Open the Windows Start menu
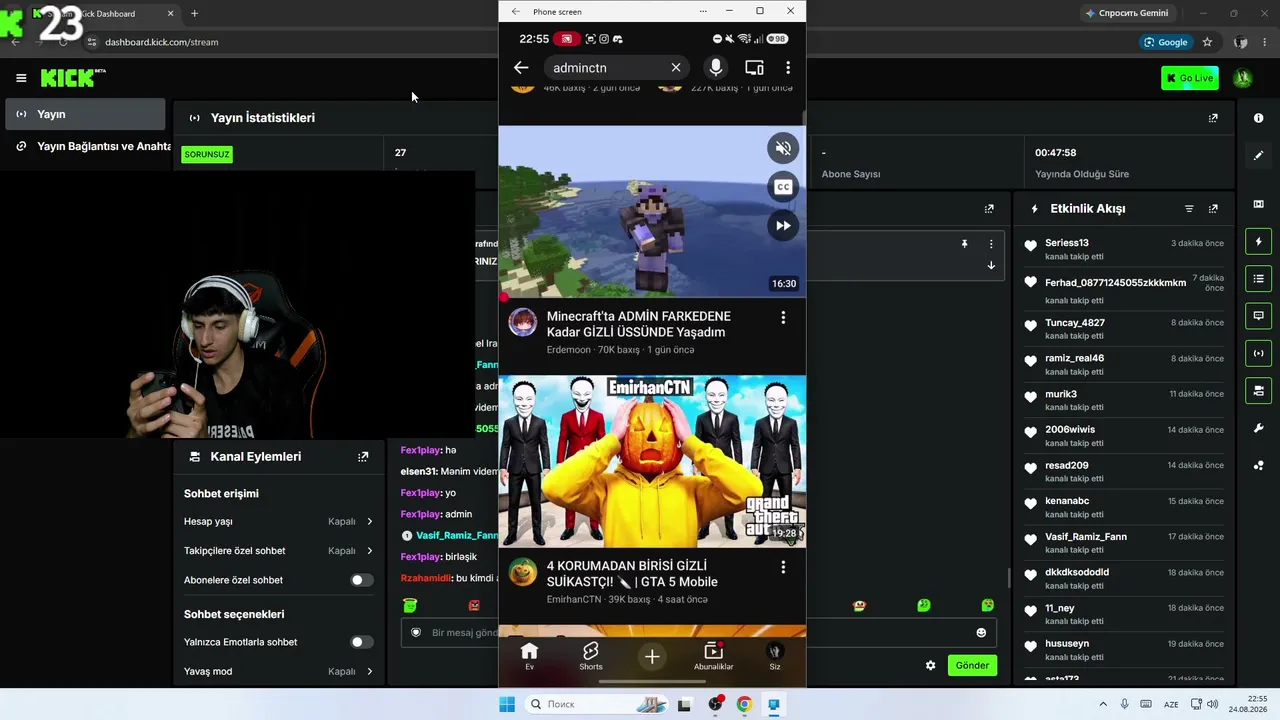 (x=507, y=704)
